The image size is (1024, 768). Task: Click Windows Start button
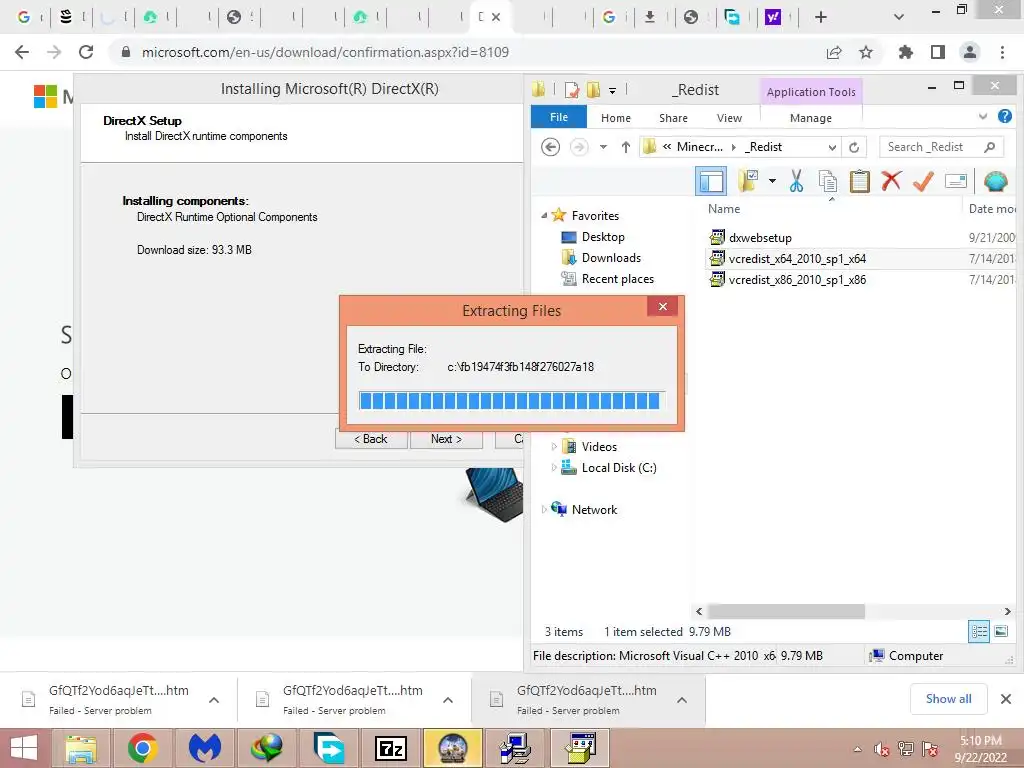click(24, 748)
